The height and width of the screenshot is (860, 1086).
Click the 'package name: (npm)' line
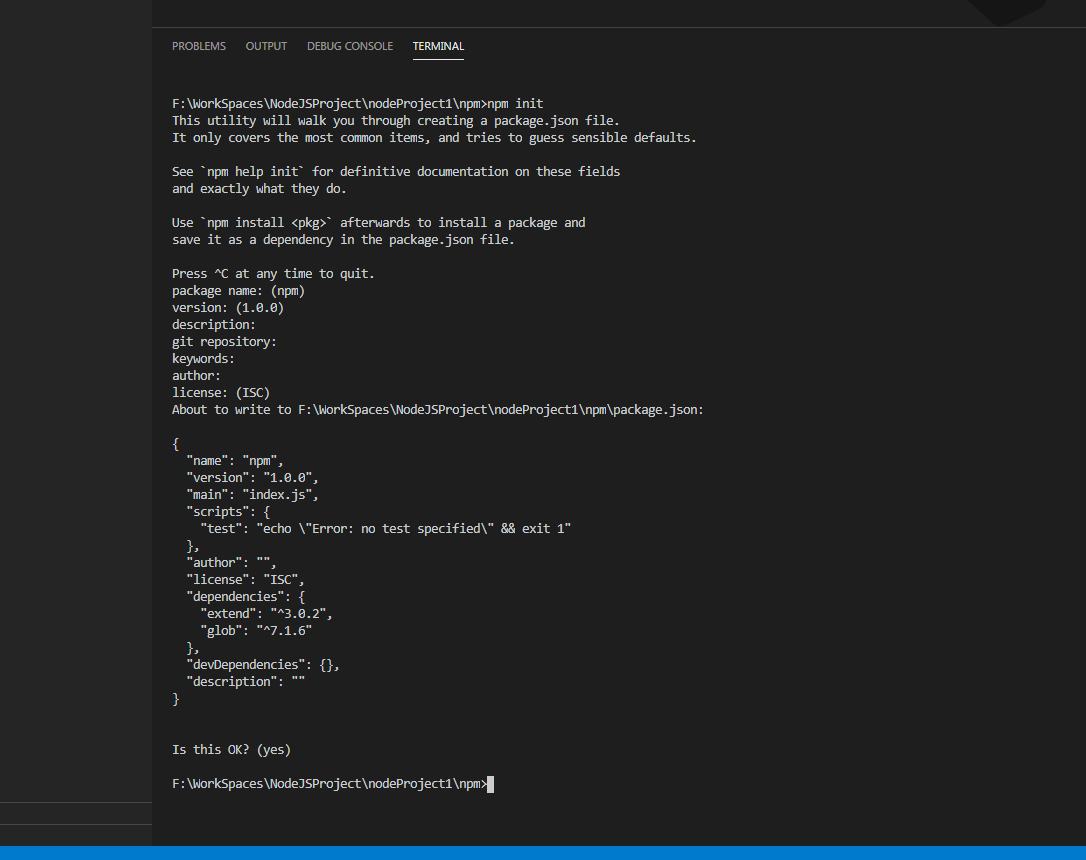click(238, 291)
